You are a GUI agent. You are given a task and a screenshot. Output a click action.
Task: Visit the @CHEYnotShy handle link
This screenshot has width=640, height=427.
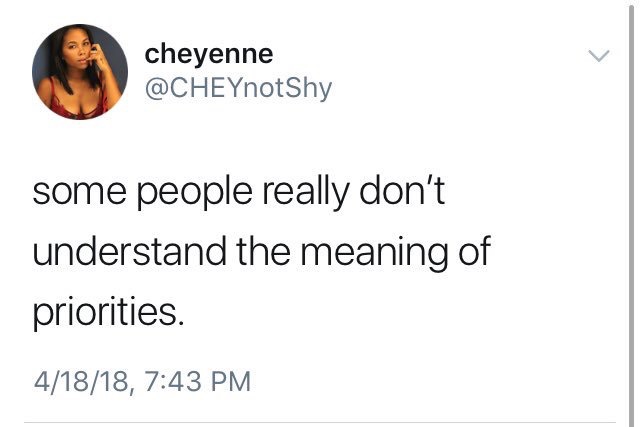(x=238, y=88)
